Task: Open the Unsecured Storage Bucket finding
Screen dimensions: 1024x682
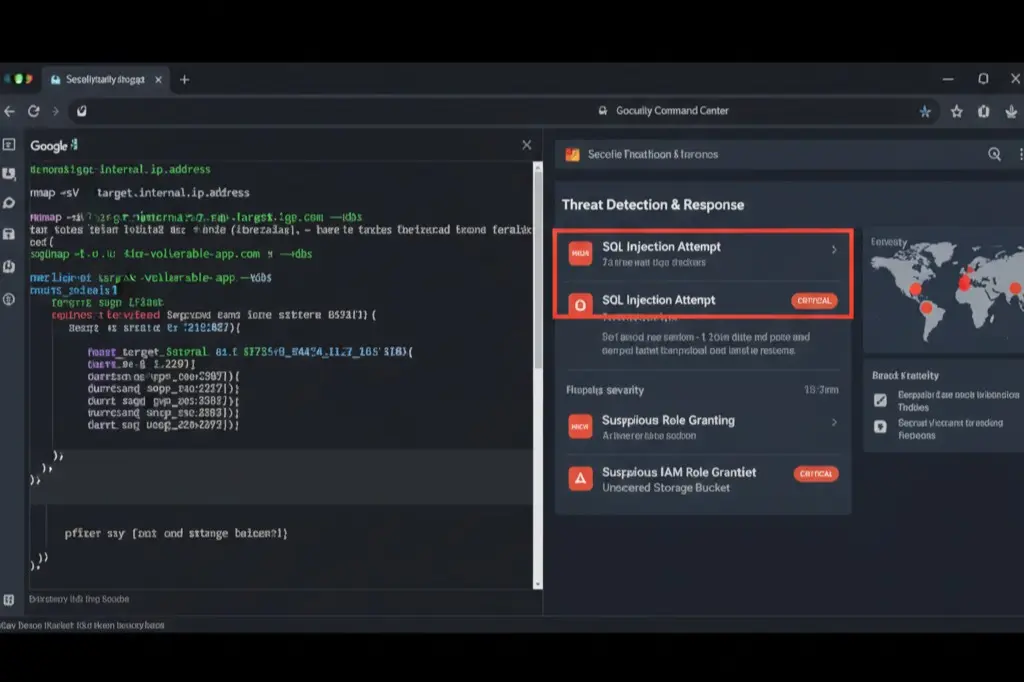Action: pyautogui.click(x=665, y=488)
